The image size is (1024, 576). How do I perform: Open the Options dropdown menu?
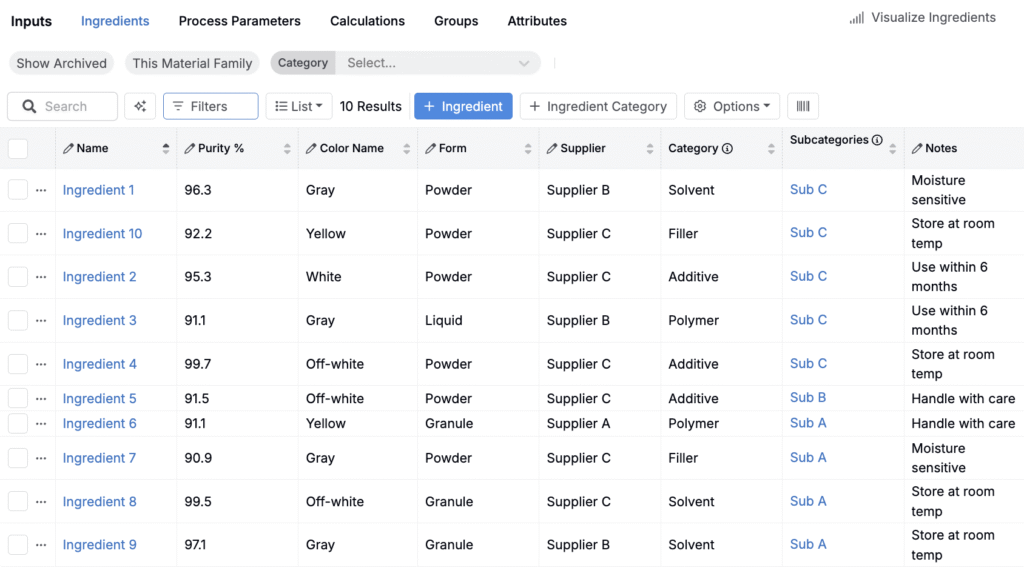[732, 106]
